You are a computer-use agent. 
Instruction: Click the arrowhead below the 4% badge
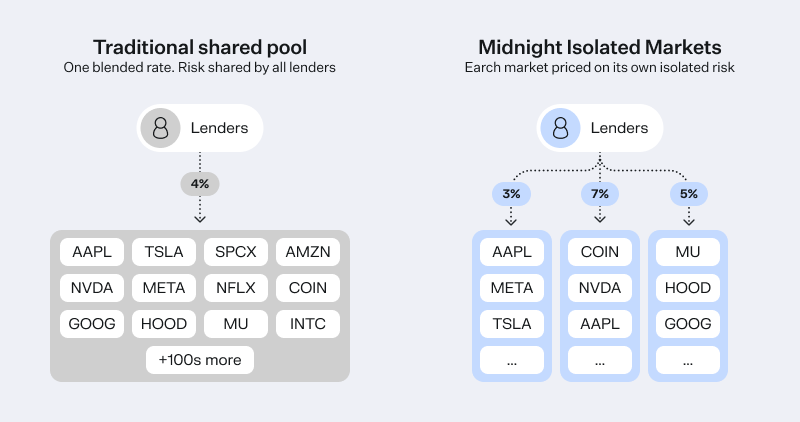(x=200, y=219)
